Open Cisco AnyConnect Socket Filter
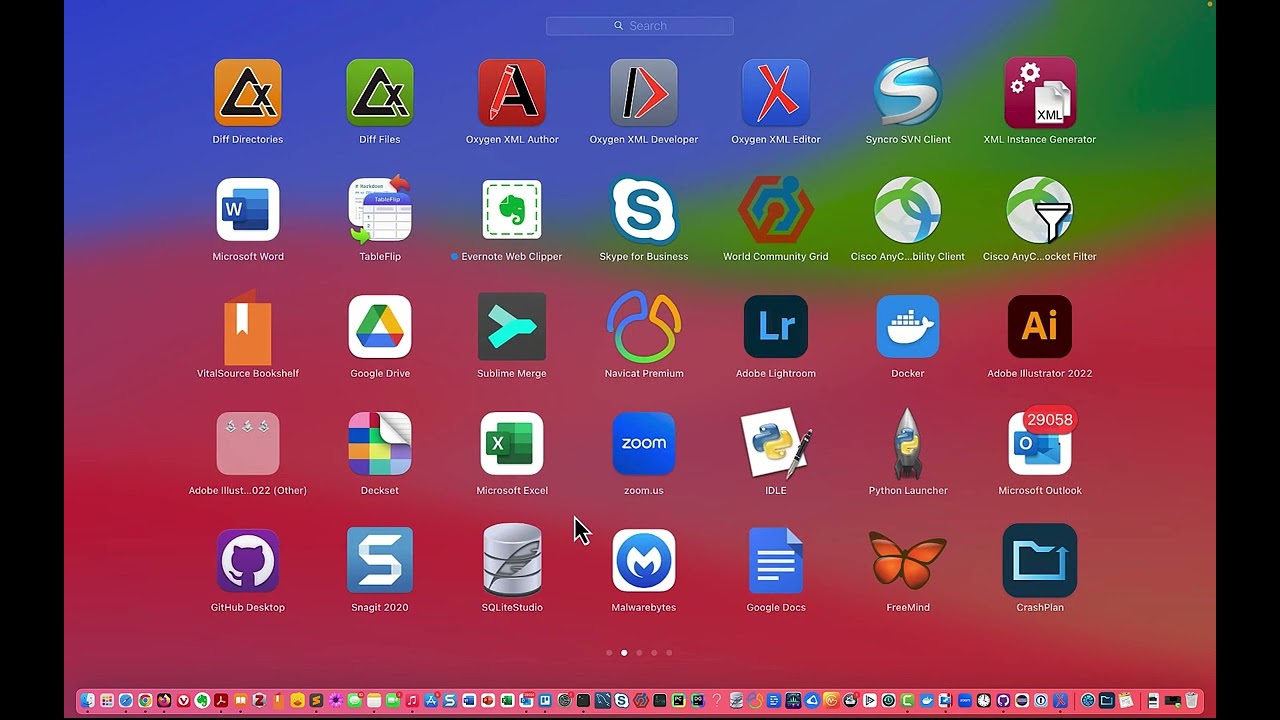 click(1040, 210)
